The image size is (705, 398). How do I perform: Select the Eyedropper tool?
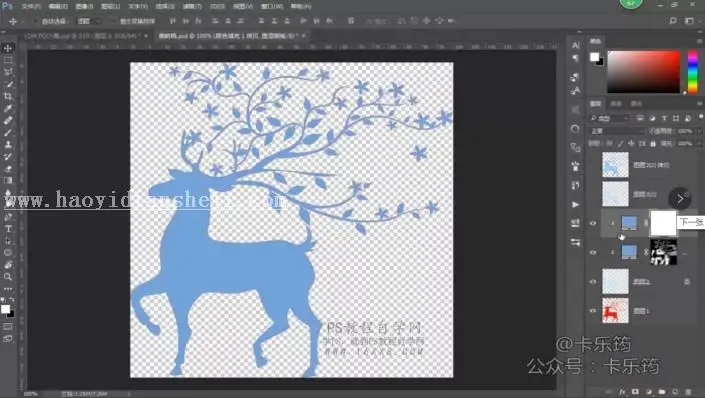point(8,108)
